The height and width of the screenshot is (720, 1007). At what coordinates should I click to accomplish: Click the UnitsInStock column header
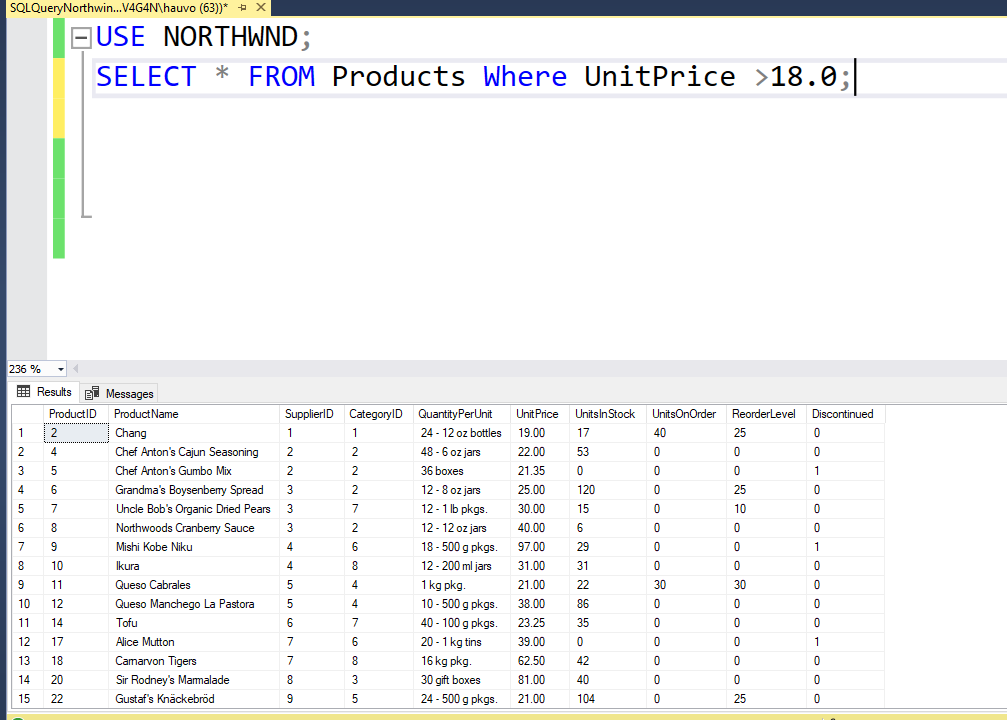605,414
